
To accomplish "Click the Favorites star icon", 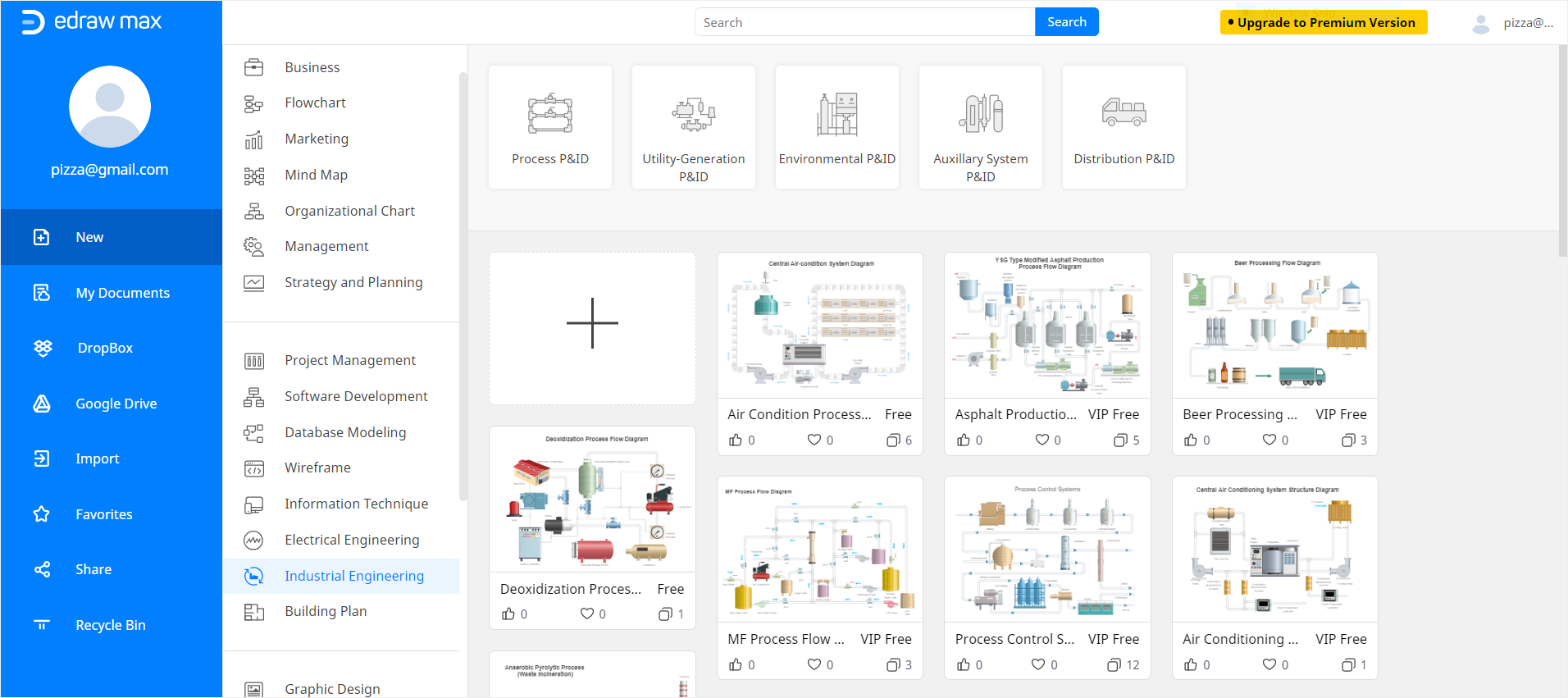I will tap(42, 514).
